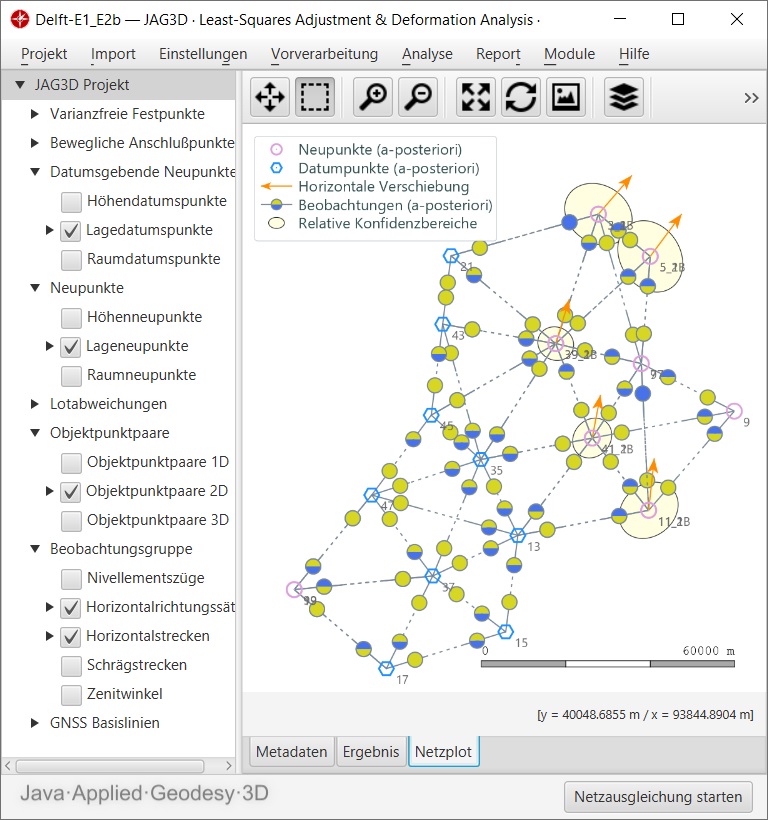Open the Projekt menu
Screen dimensions: 768x820
pos(44,54)
